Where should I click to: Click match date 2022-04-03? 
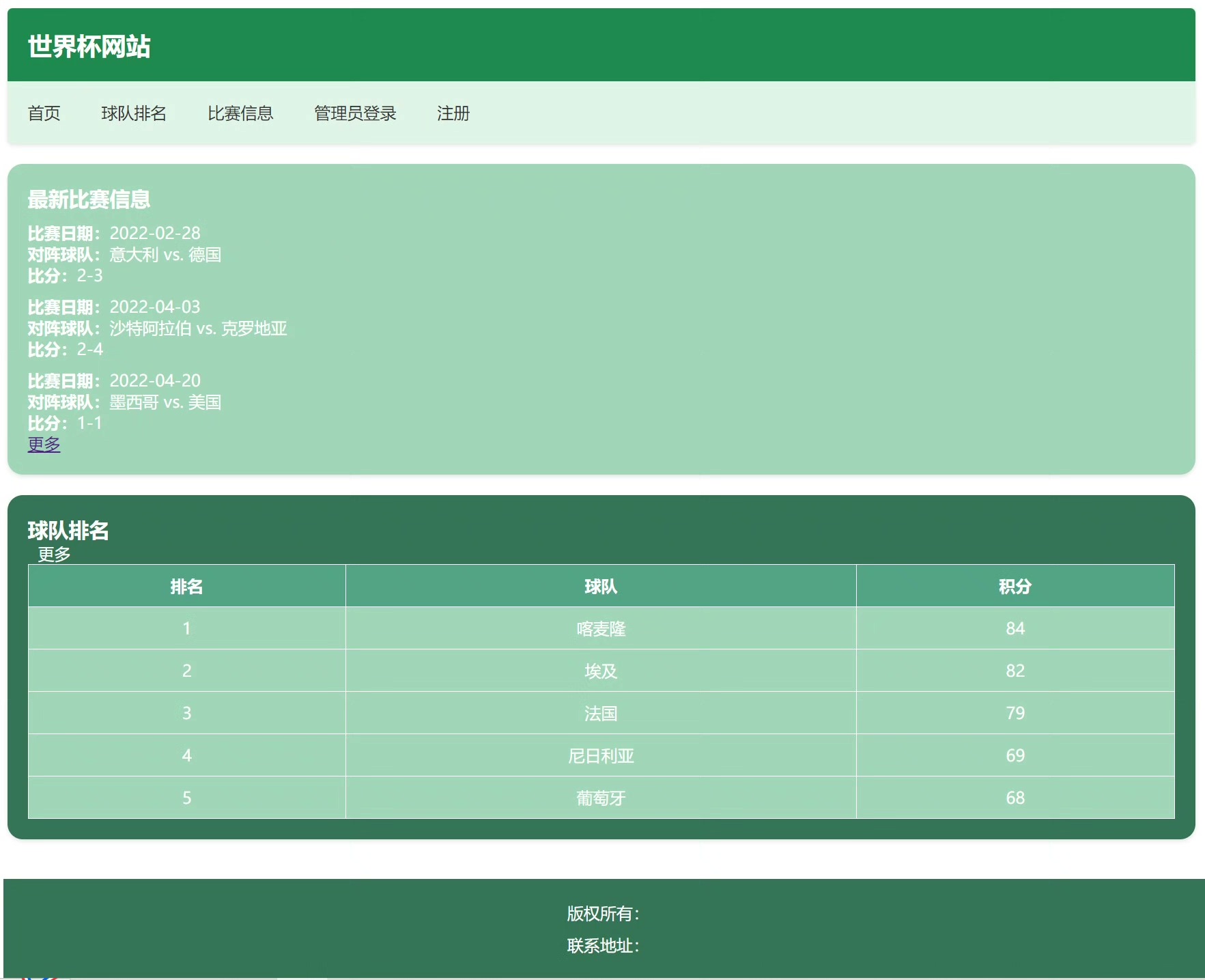point(155,307)
